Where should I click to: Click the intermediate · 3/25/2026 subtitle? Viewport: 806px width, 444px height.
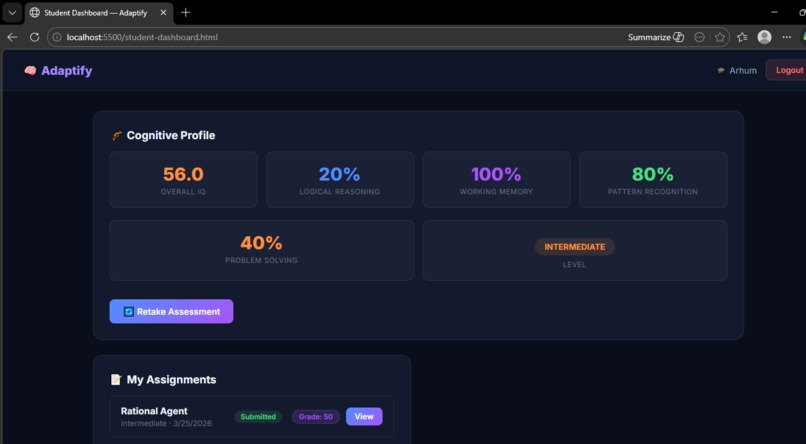coord(166,423)
